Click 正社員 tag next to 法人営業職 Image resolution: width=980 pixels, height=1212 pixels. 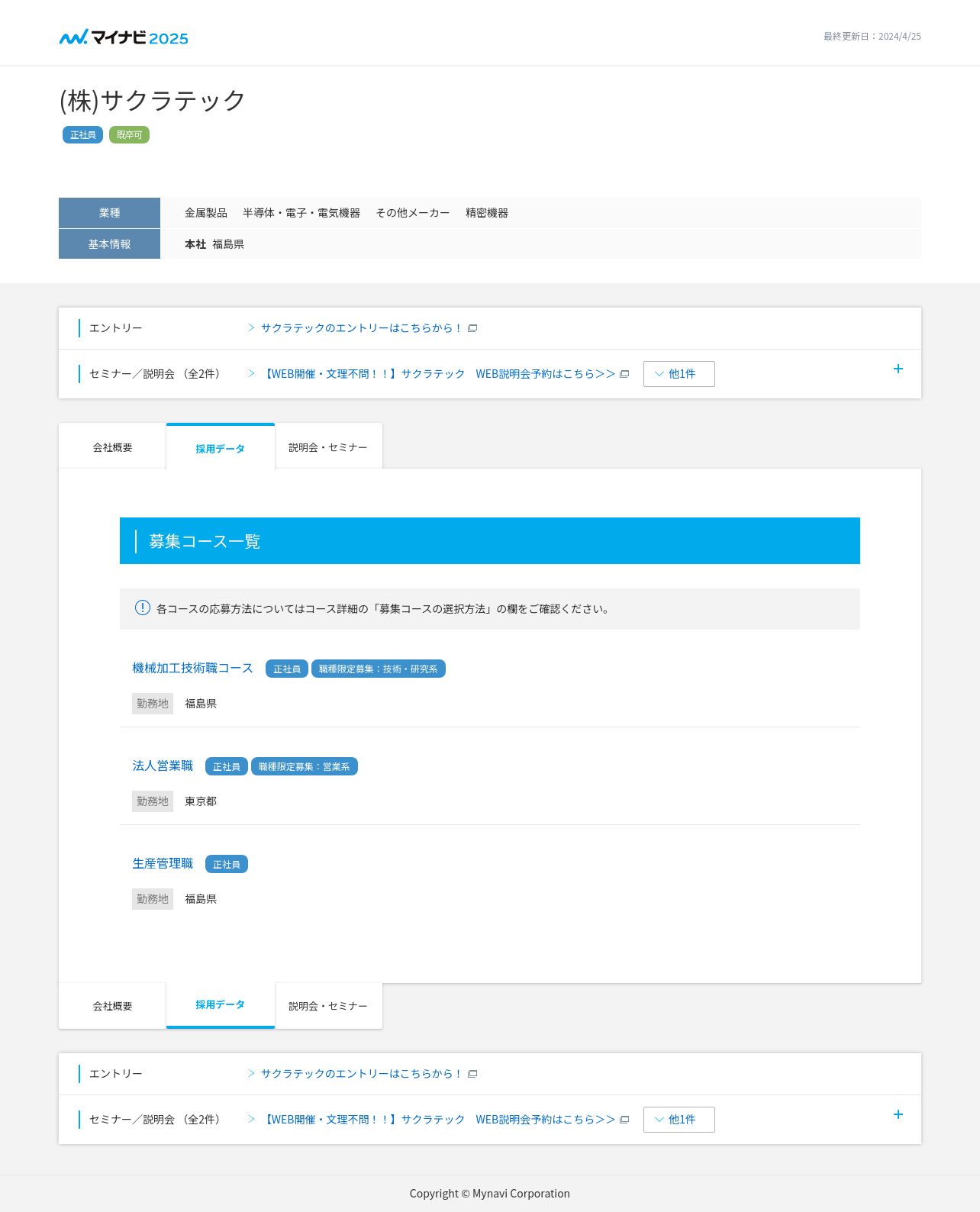(226, 766)
